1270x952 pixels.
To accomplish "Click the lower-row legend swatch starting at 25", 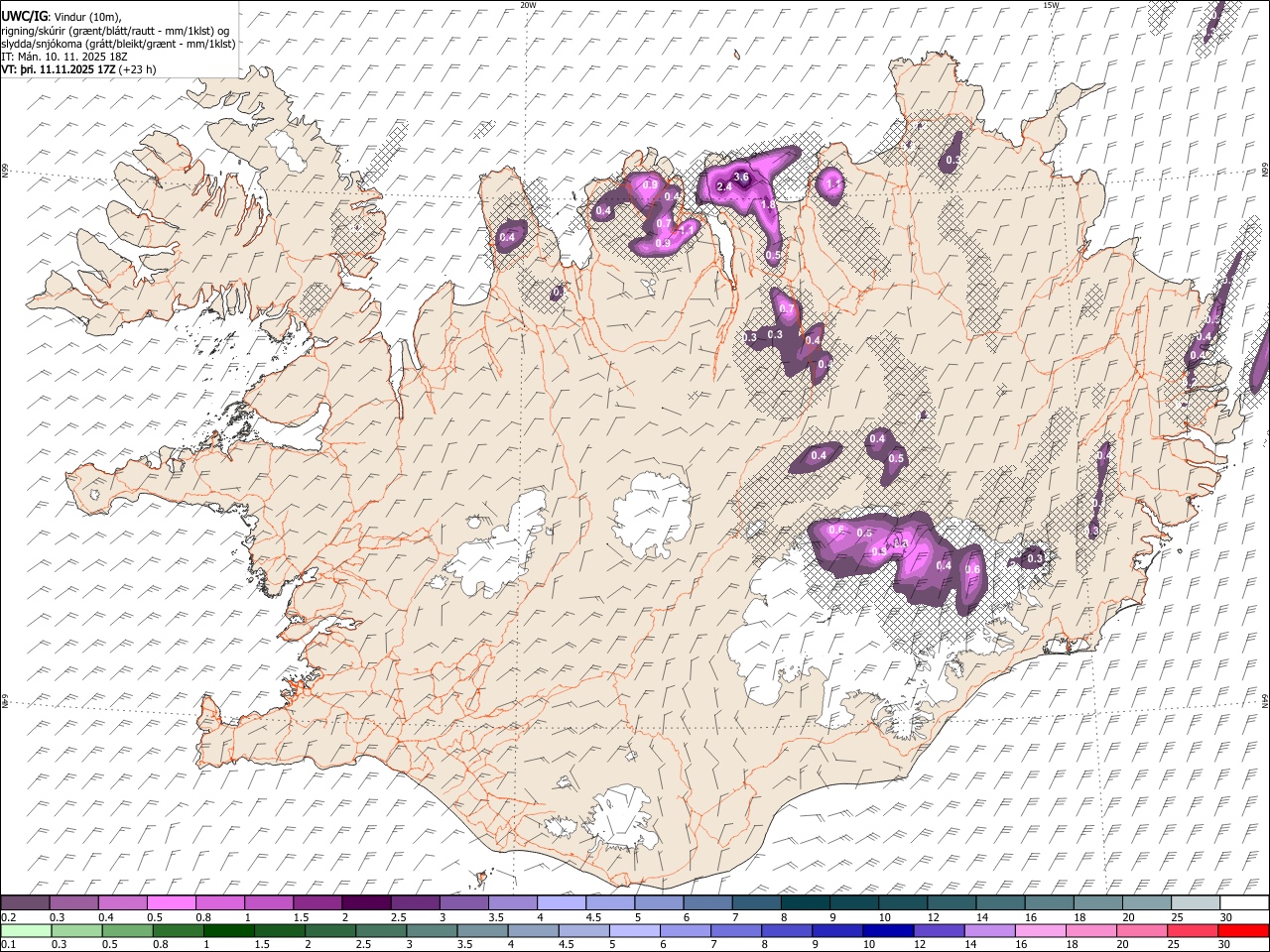I will (x=1192, y=930).
